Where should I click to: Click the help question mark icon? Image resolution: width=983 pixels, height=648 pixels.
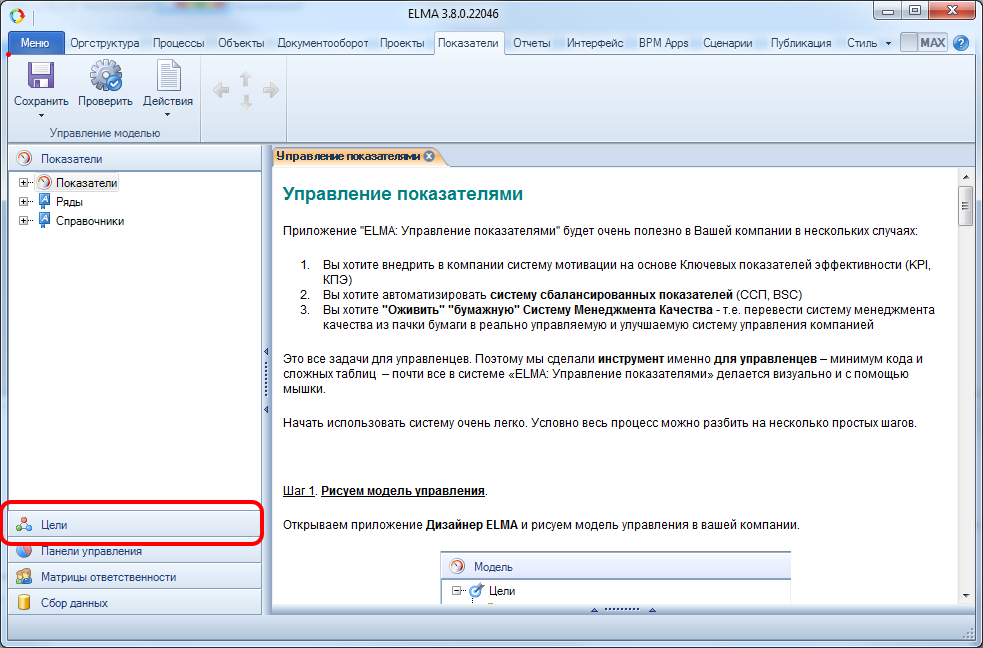pos(961,43)
